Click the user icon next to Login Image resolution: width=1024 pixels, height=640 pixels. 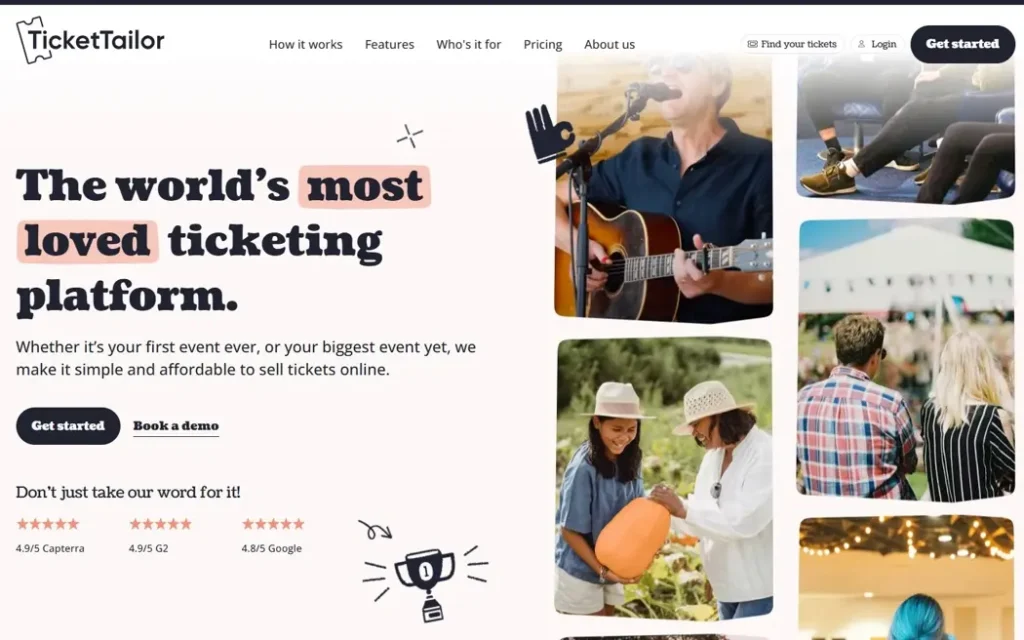point(861,44)
